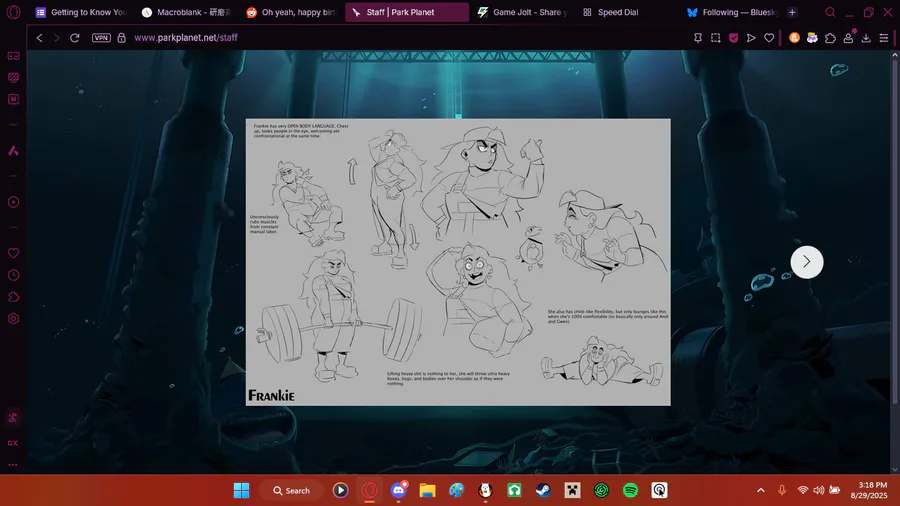
Task: Open Extensions cube icon in sidebar
Action: (13, 297)
